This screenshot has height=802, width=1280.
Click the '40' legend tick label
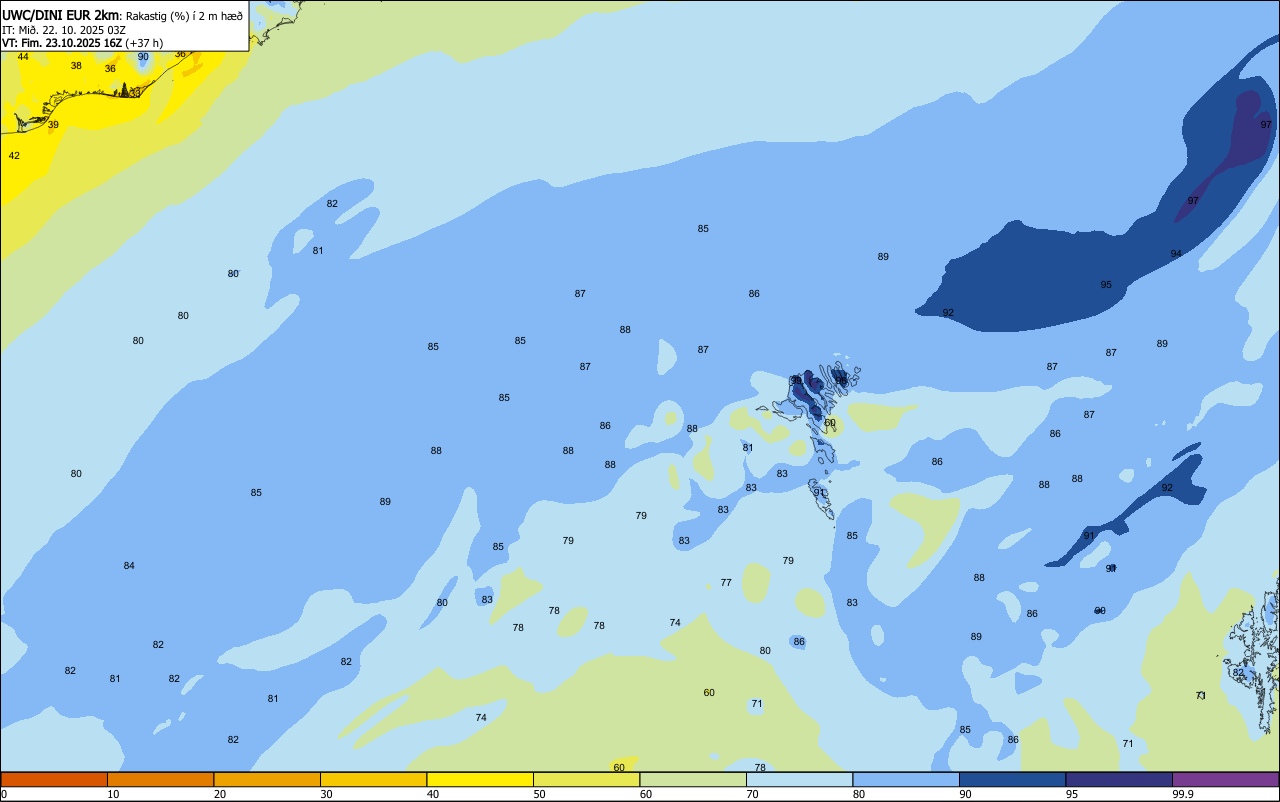tap(433, 794)
